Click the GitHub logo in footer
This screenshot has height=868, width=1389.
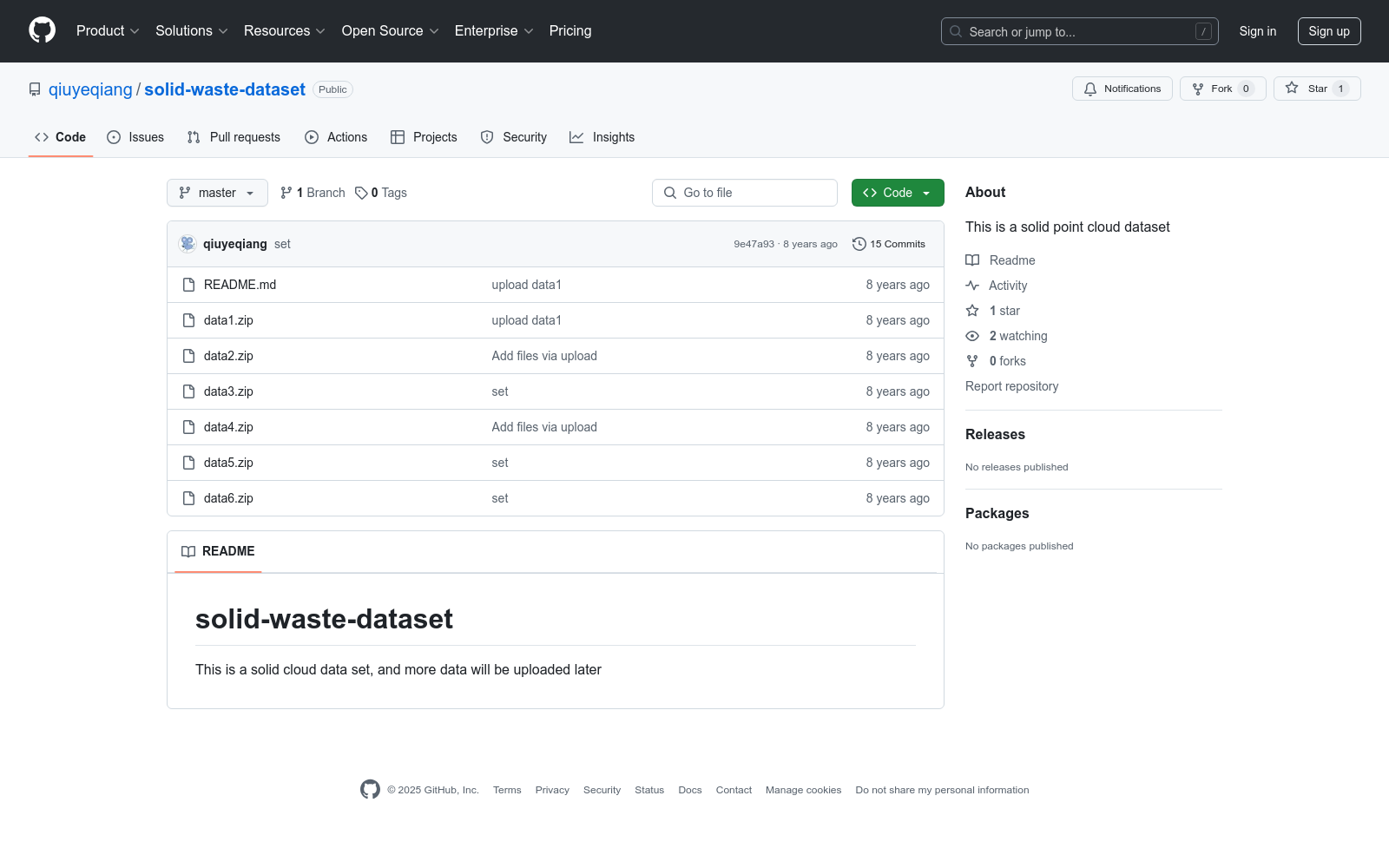click(370, 789)
